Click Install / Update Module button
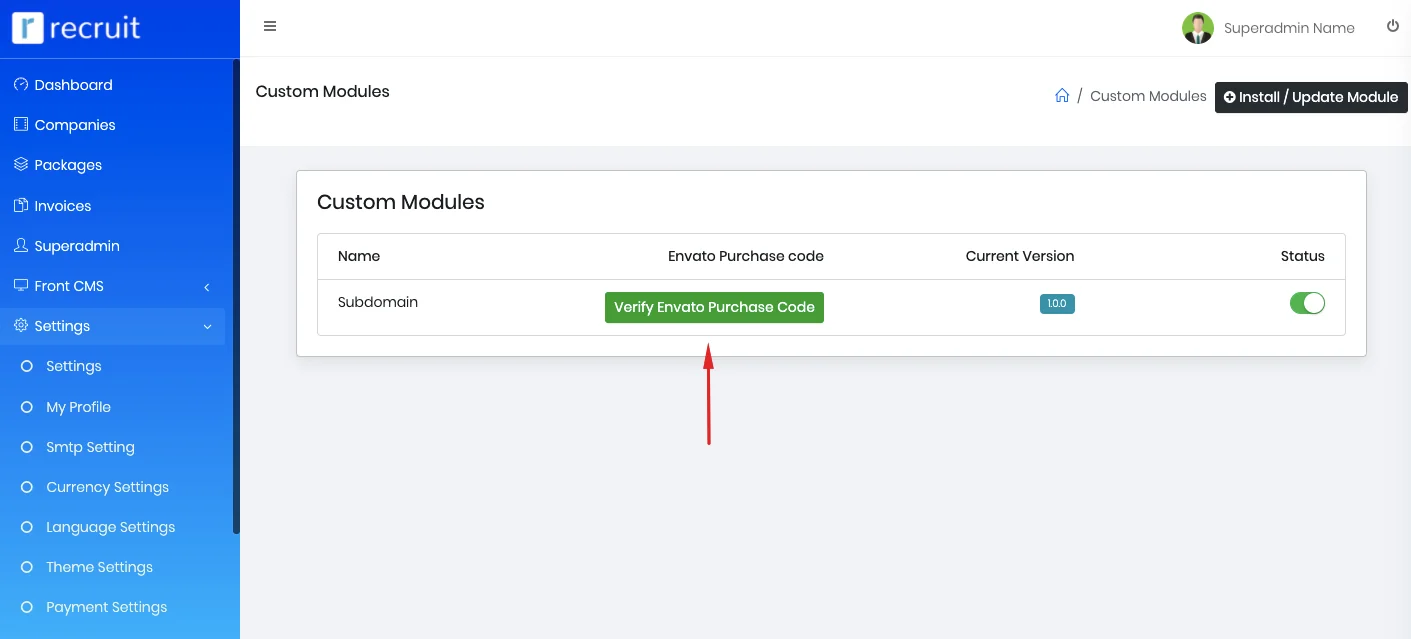Screen dimensions: 1411x639 [1311, 97]
